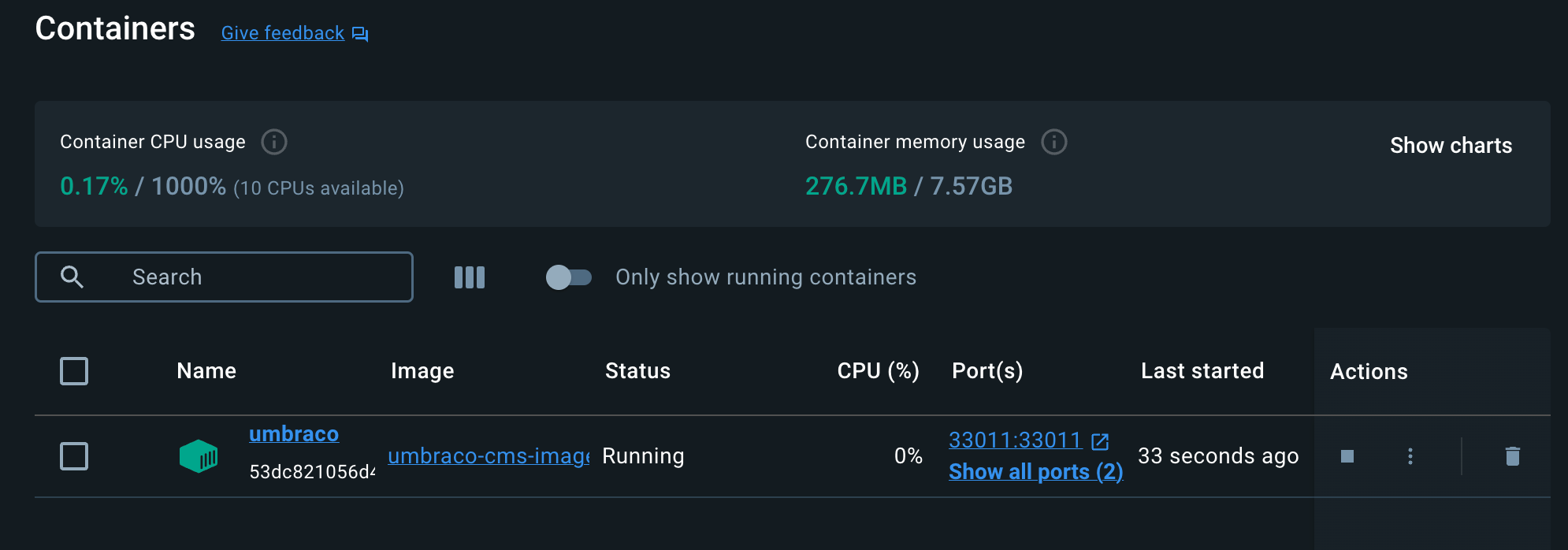Click the feedback speech bubble icon
The width and height of the screenshot is (1568, 550).
(360, 34)
